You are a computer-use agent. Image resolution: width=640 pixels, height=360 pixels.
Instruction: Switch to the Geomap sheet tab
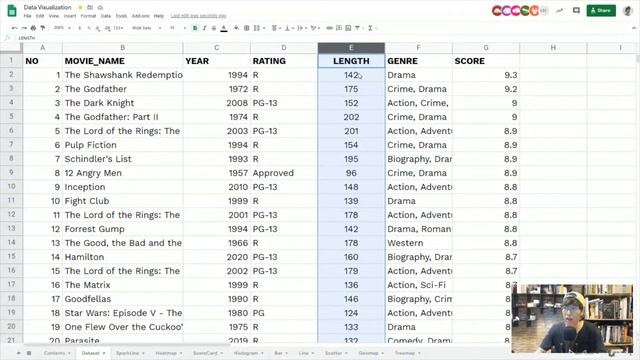point(371,353)
